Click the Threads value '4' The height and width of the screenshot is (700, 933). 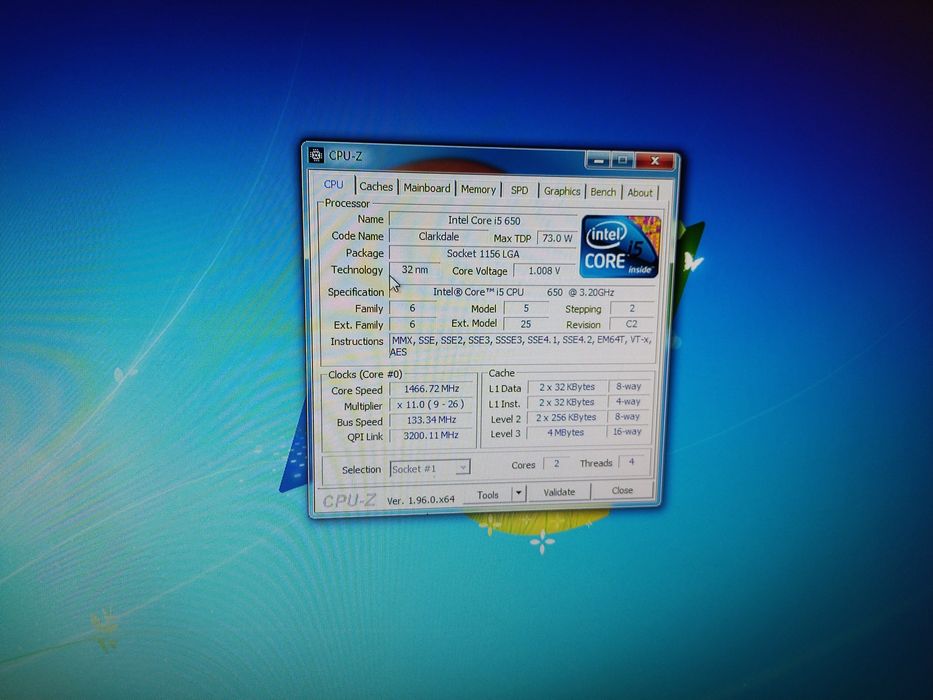631,461
